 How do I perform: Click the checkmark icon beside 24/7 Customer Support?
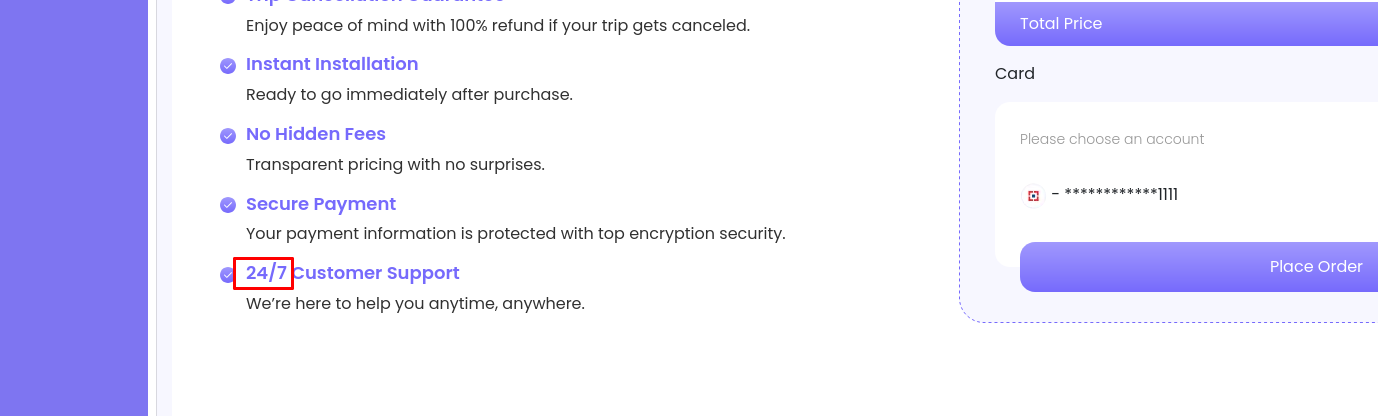pos(228,275)
